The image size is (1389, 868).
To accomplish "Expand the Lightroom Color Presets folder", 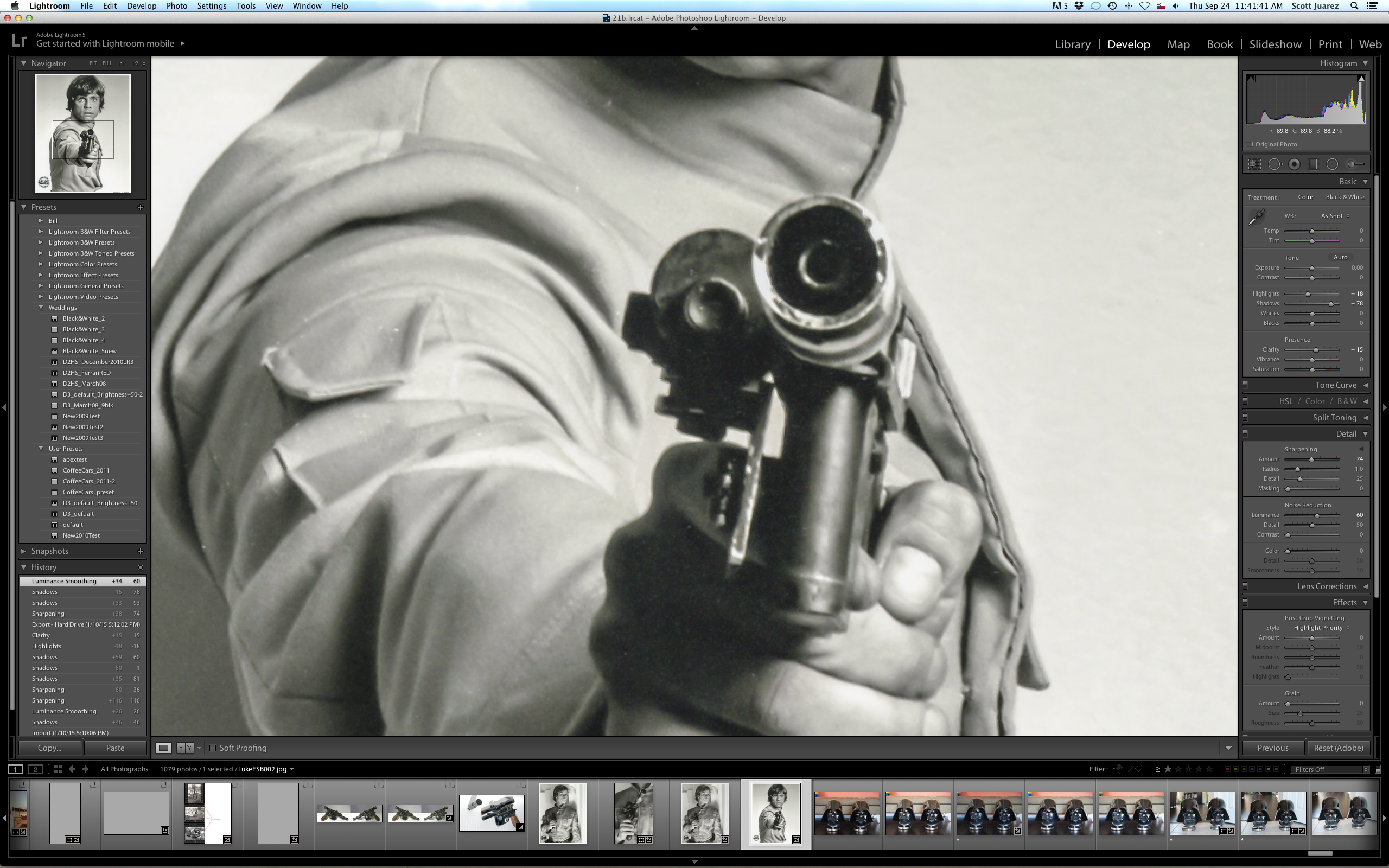I will [41, 264].
